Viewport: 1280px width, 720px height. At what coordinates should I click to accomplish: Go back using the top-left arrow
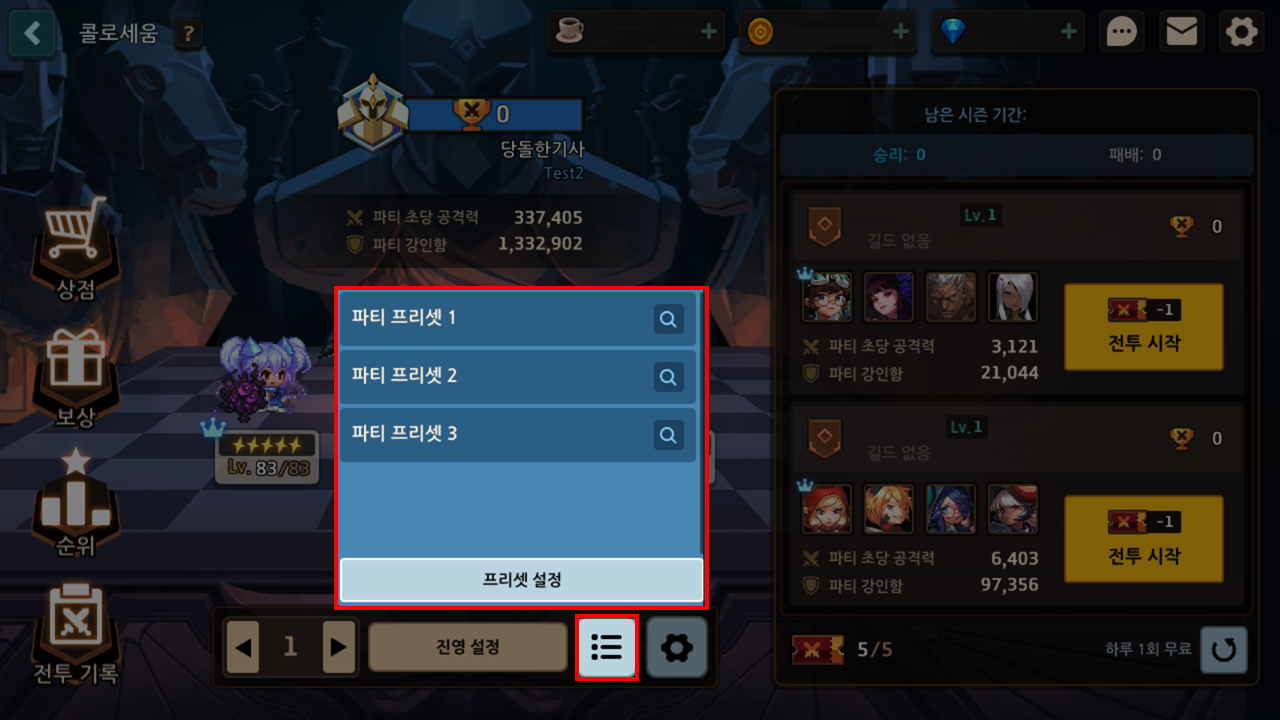pos(32,33)
